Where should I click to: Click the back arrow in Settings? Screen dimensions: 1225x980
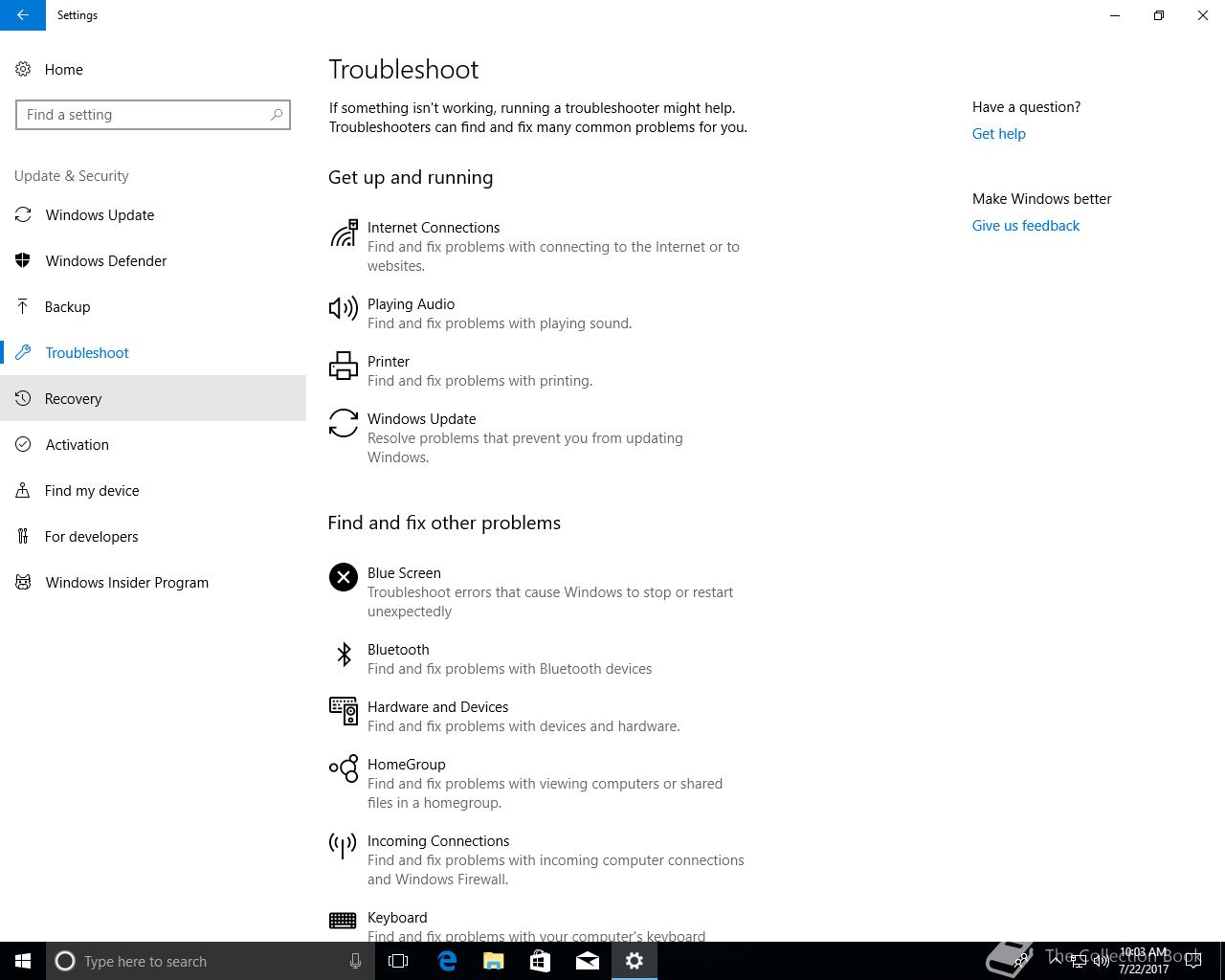click(x=22, y=15)
